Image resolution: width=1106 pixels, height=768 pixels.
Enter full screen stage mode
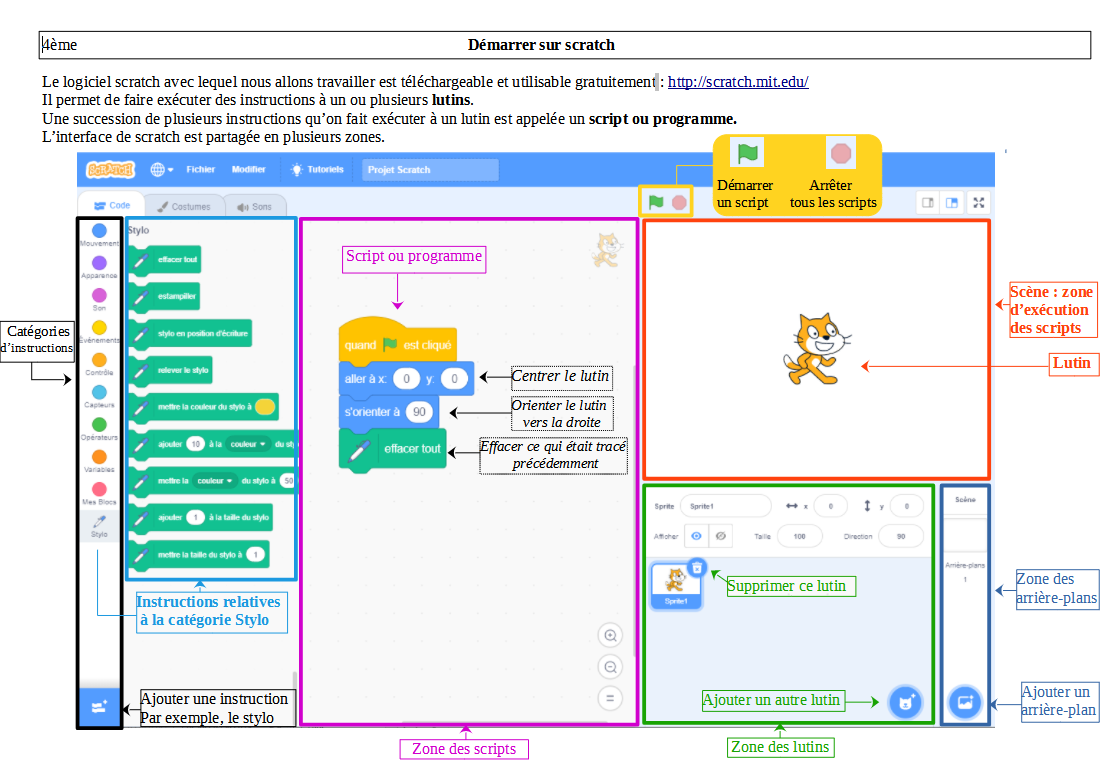tap(979, 202)
